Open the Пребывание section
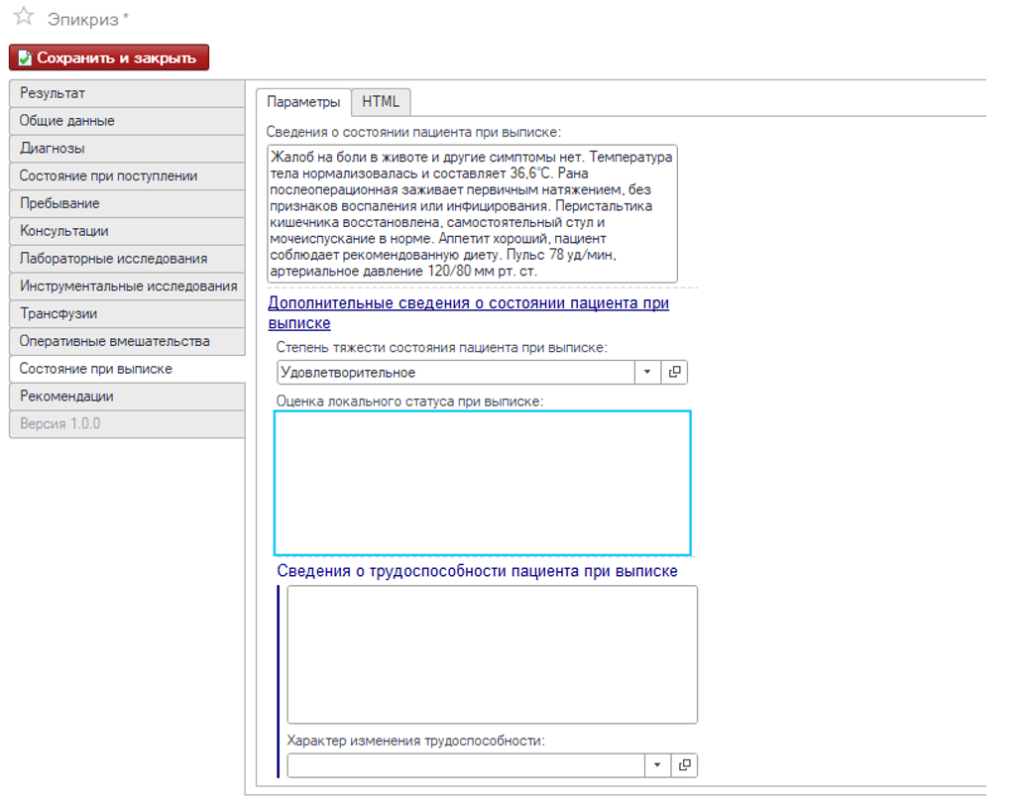Screen dimensions: 1024x805 pos(127,203)
